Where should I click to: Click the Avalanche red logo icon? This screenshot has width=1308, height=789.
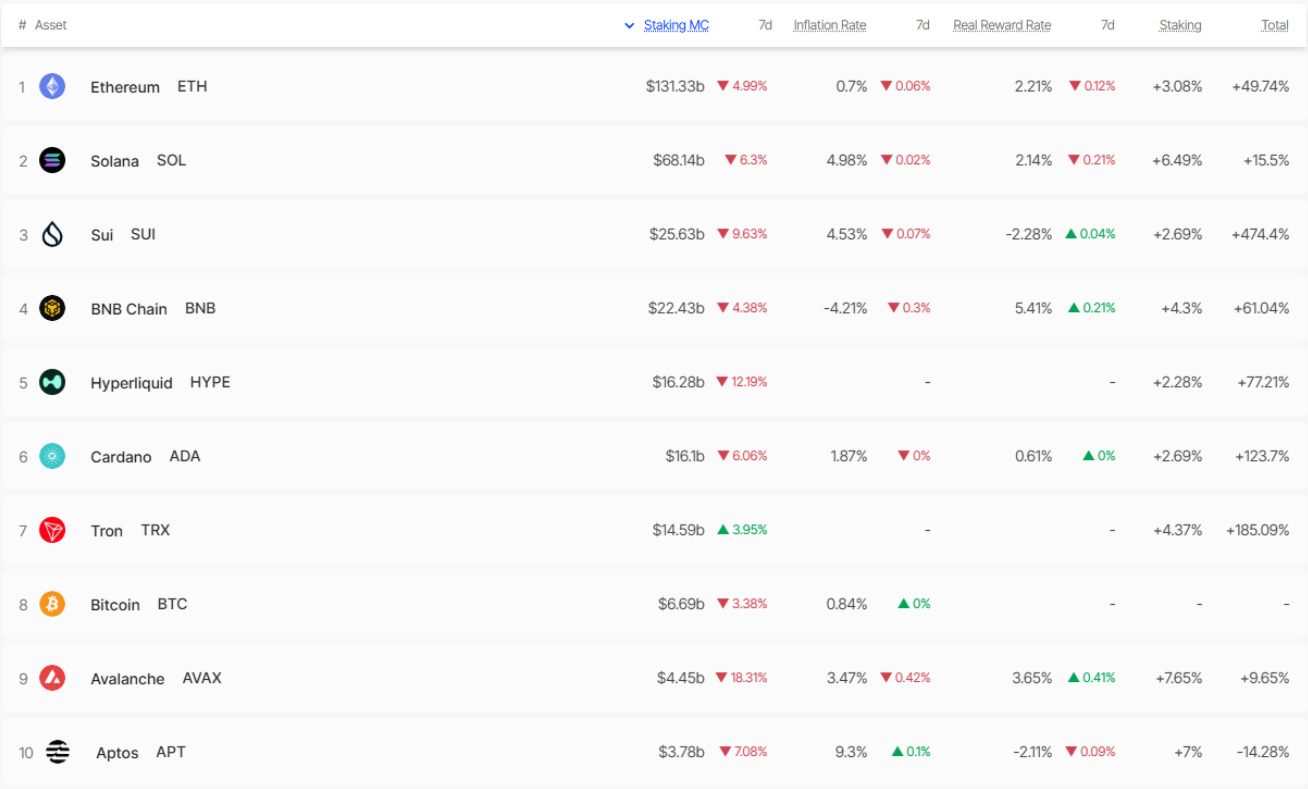tap(52, 678)
